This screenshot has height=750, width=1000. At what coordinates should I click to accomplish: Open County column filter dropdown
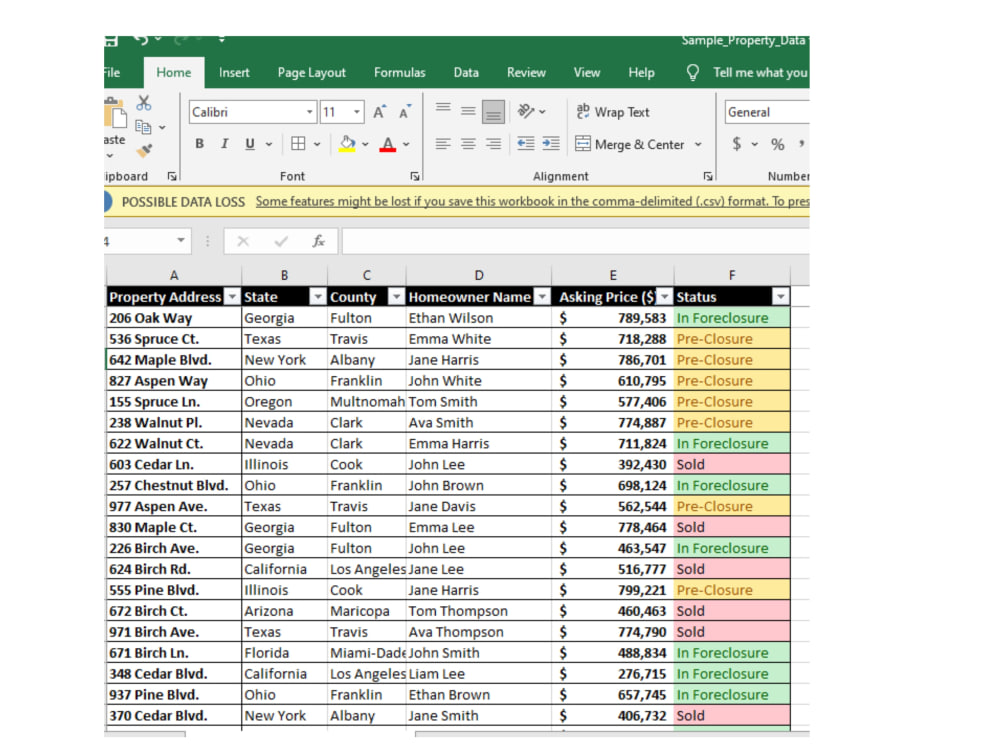(397, 297)
